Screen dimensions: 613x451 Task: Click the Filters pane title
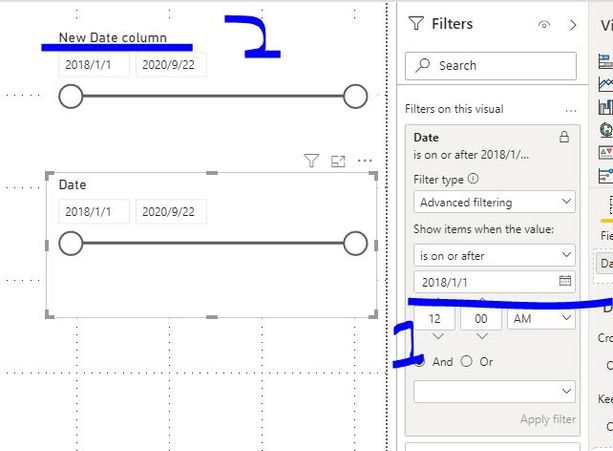[452, 24]
